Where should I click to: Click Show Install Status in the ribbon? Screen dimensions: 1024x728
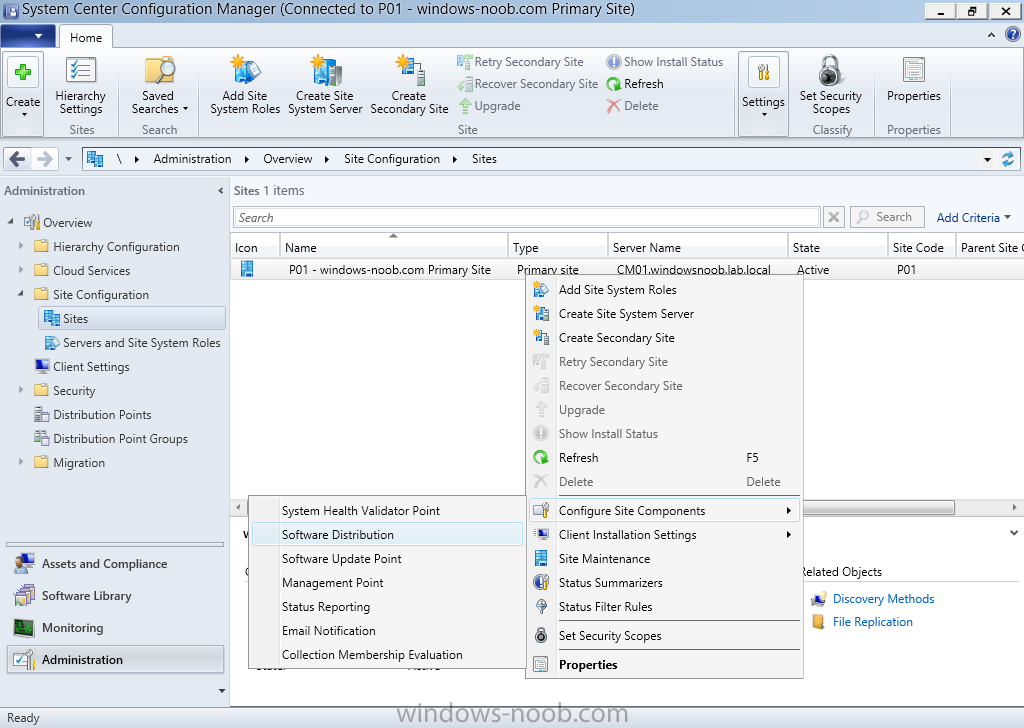click(x=665, y=62)
